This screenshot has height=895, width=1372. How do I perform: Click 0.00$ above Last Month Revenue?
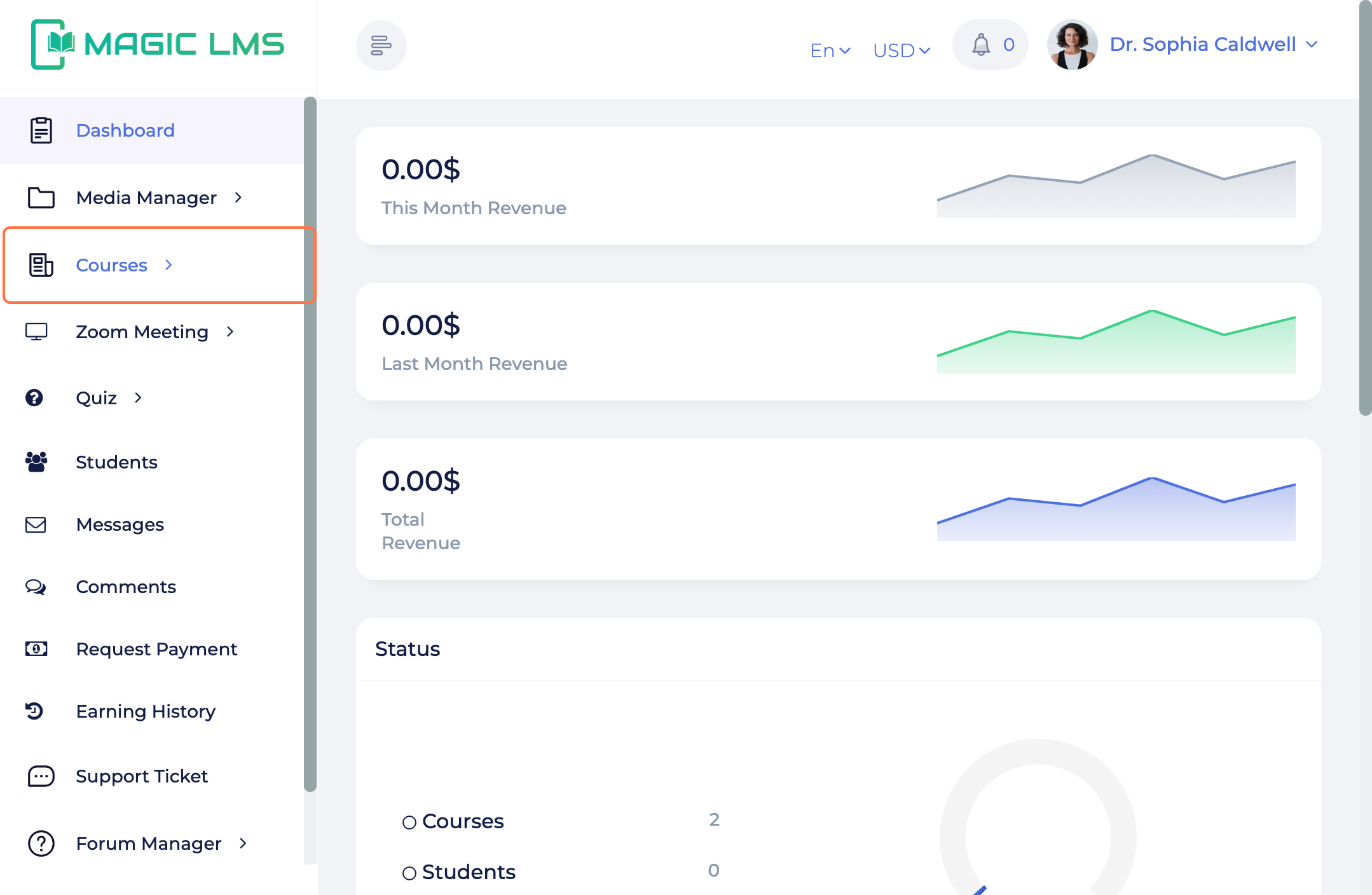point(421,325)
